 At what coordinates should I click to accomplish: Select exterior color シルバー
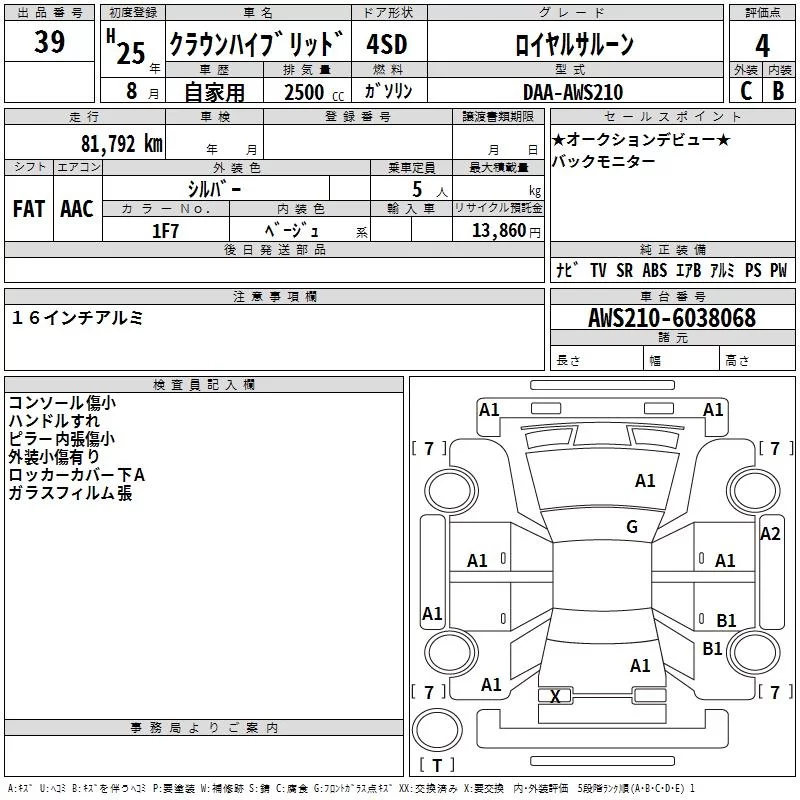click(x=215, y=189)
